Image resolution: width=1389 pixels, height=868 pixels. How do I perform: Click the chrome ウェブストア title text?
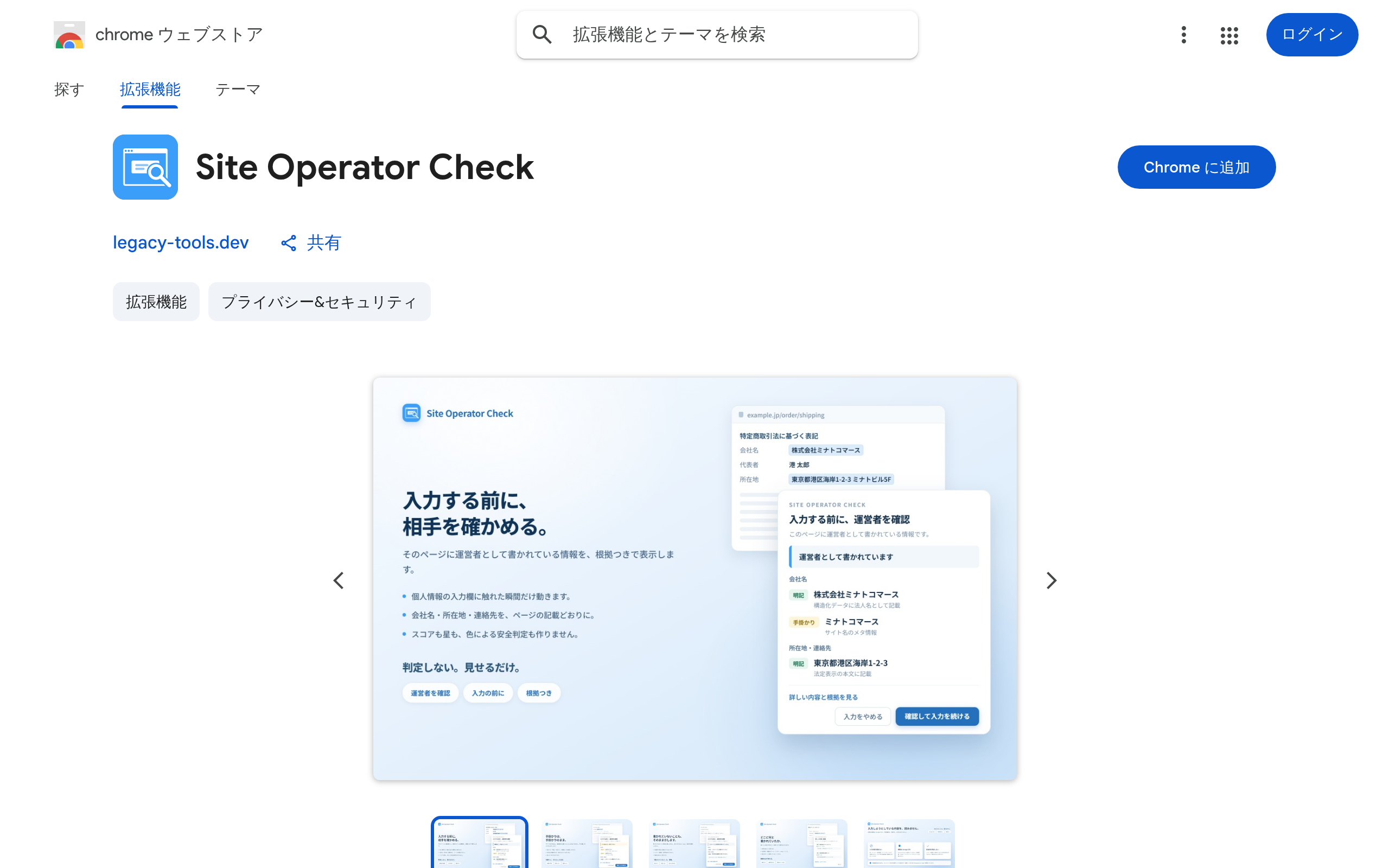(179, 34)
